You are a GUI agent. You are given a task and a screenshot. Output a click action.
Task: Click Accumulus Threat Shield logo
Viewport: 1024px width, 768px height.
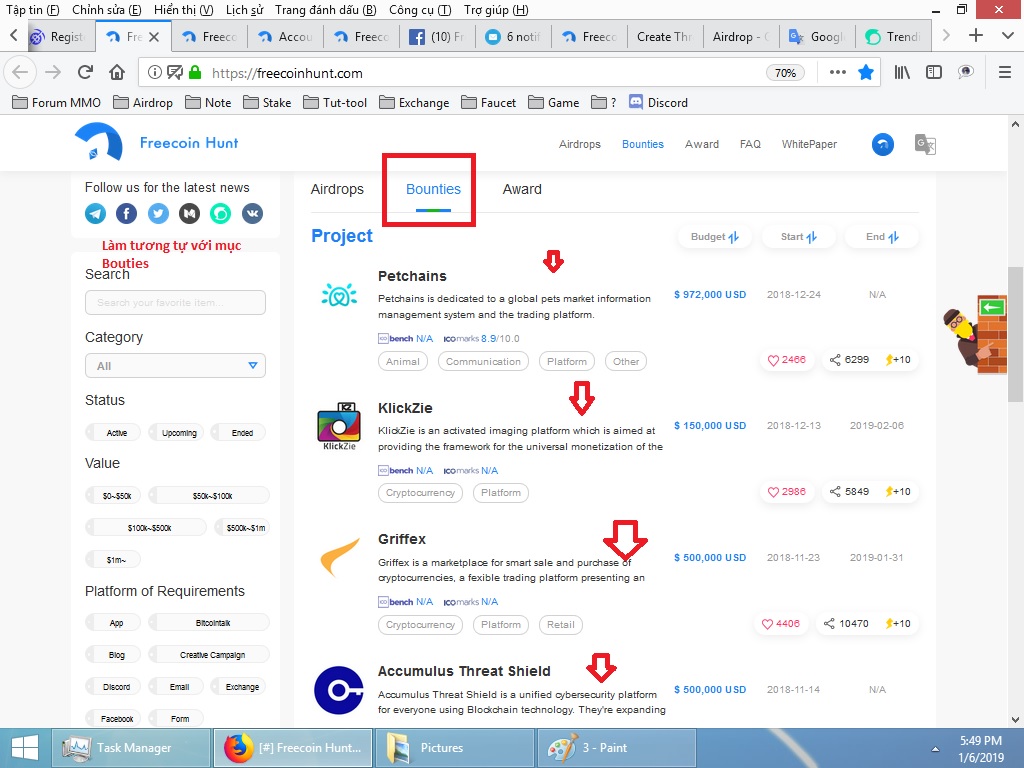click(x=339, y=690)
